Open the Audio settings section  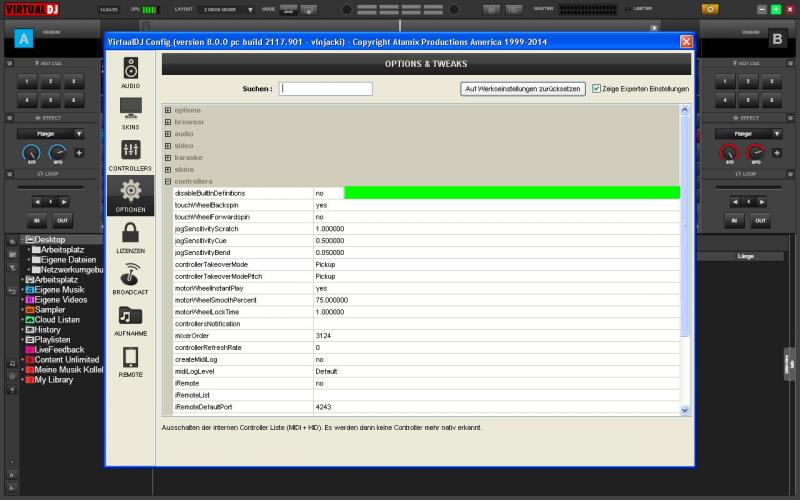tap(131, 72)
